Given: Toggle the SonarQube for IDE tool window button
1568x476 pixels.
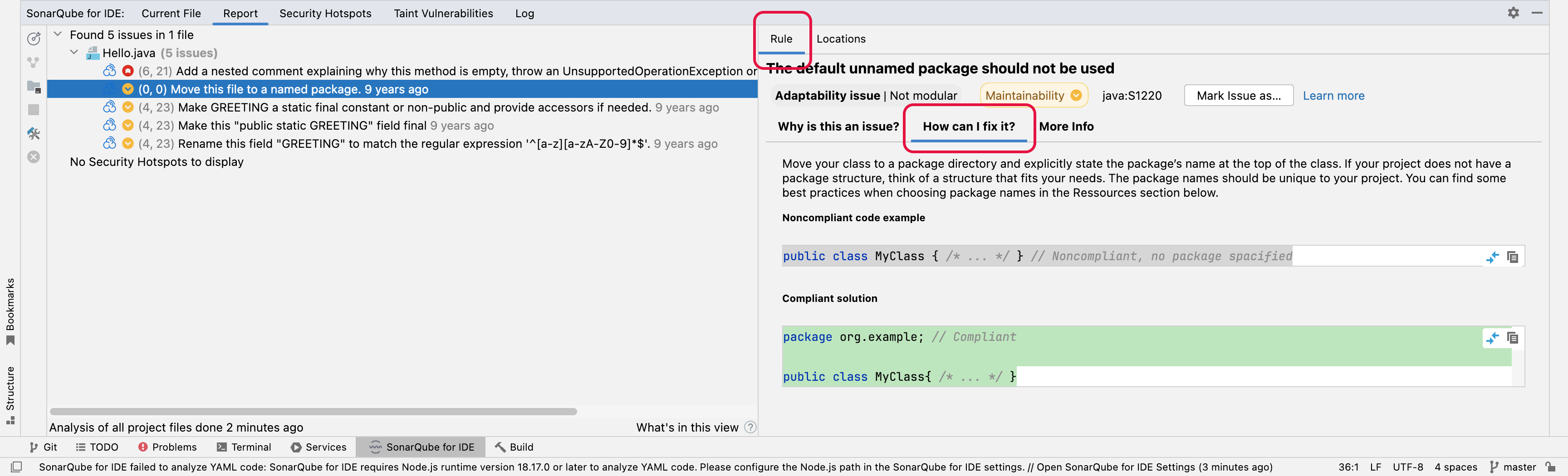Looking at the screenshot, I should pyautogui.click(x=421, y=447).
